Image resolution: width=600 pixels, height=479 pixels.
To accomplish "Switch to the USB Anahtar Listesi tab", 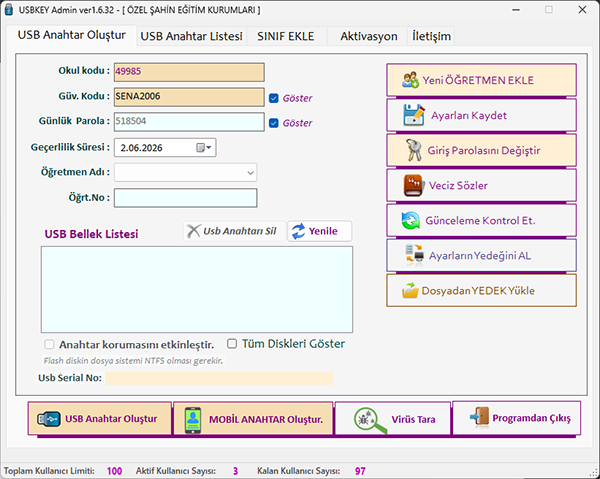I will 190,37.
